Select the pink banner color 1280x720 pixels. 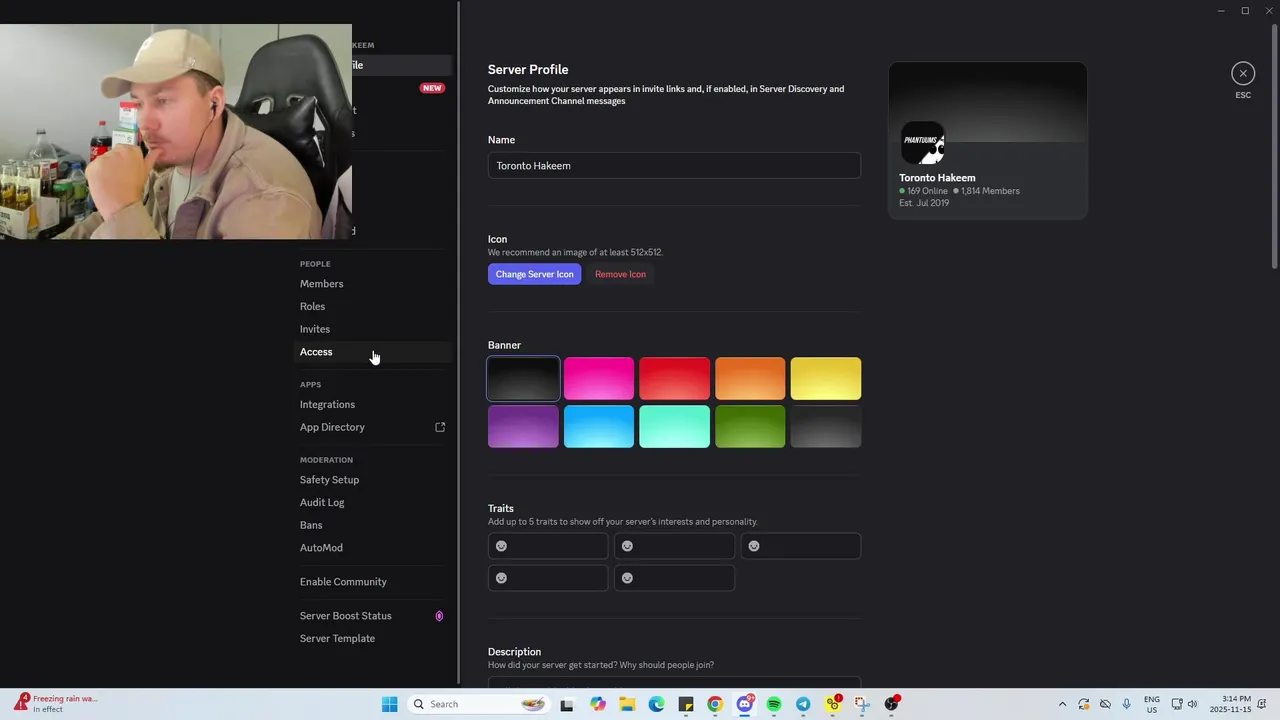click(599, 378)
